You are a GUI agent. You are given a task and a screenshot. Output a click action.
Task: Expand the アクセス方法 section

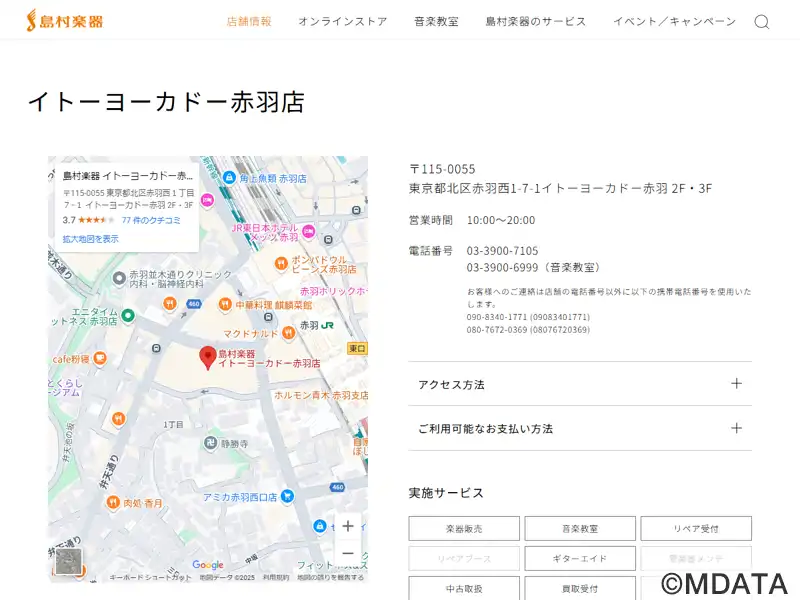(x=580, y=384)
